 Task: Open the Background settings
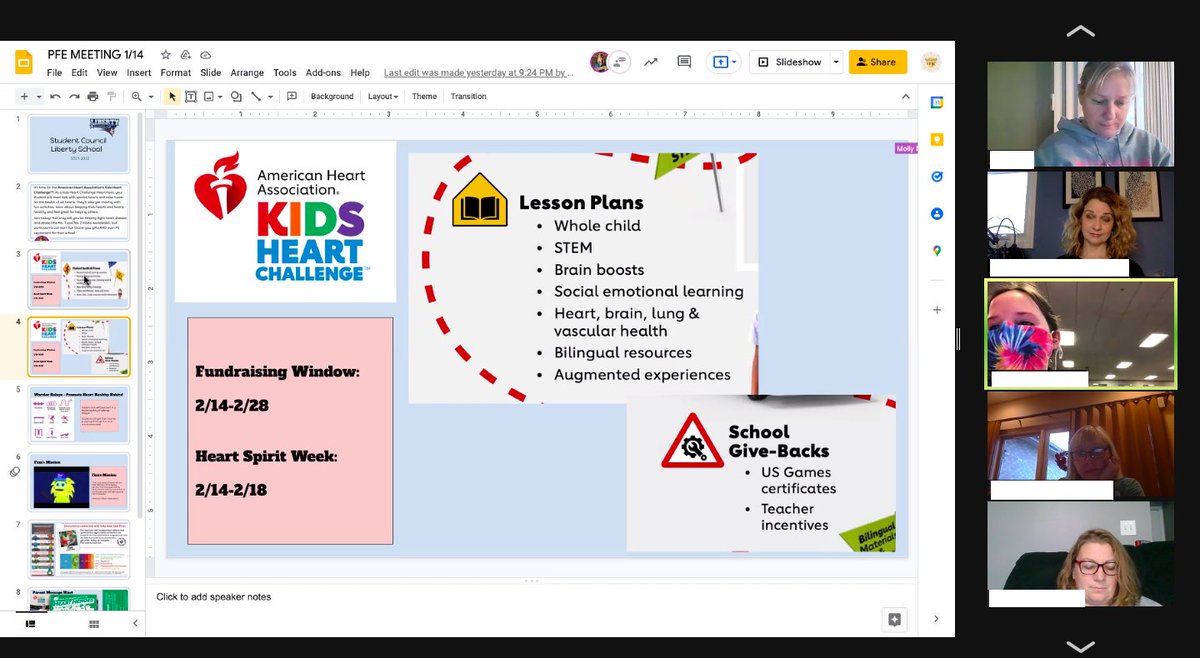[x=332, y=96]
